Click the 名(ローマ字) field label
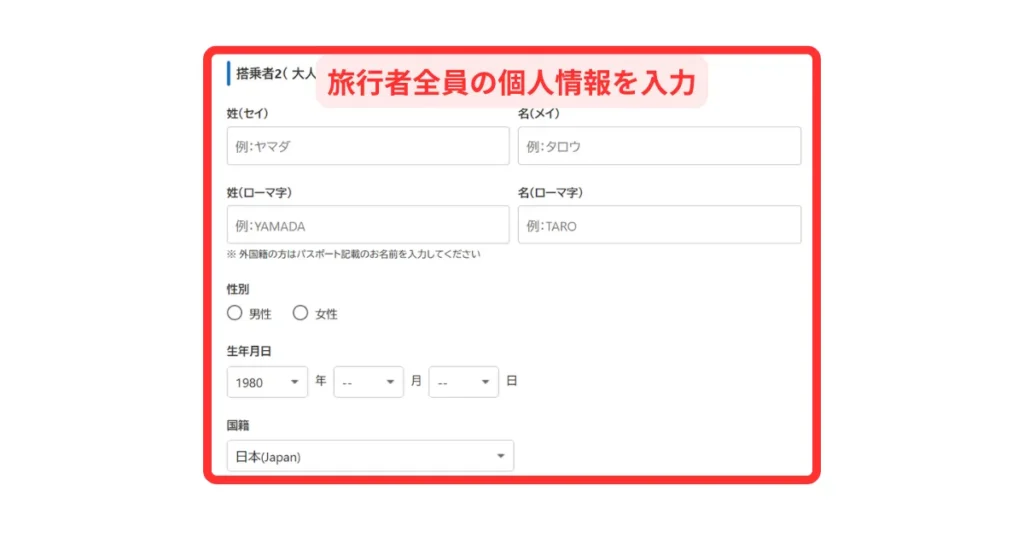This screenshot has height=538, width=1024. pos(550,192)
